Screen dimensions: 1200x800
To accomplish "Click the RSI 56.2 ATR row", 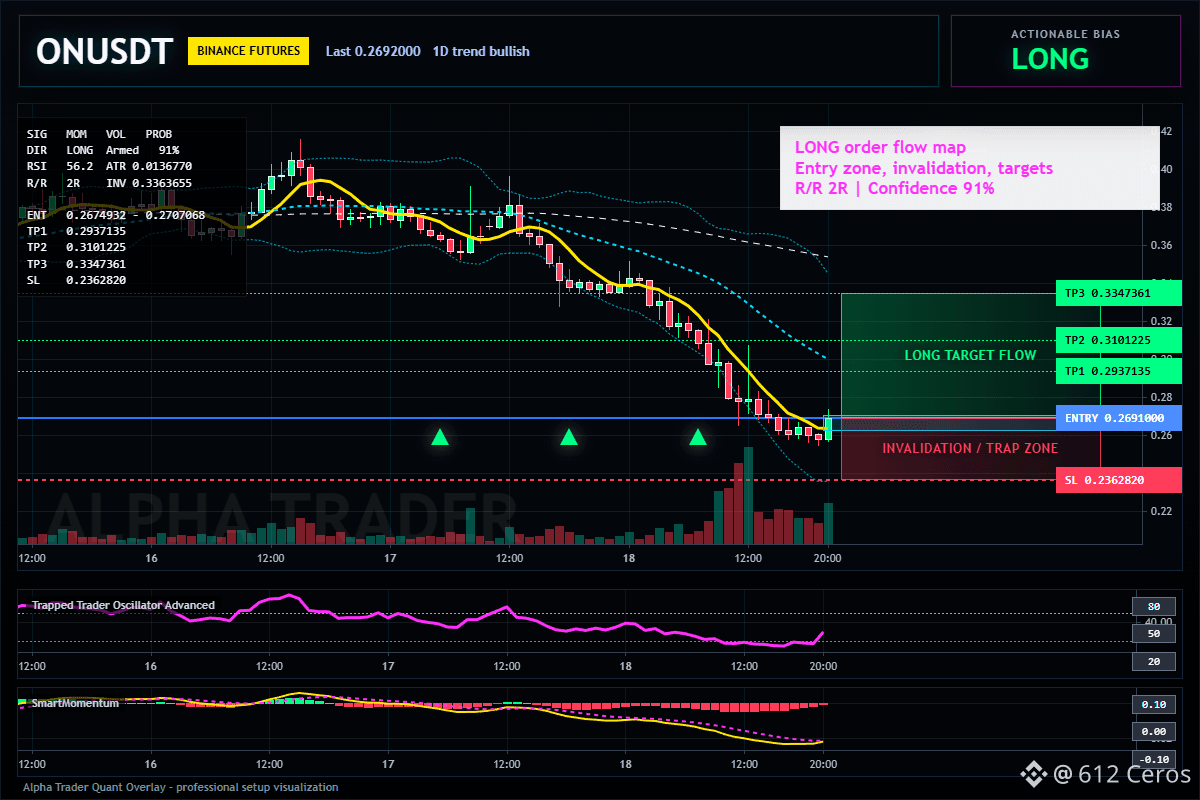I will [109, 166].
